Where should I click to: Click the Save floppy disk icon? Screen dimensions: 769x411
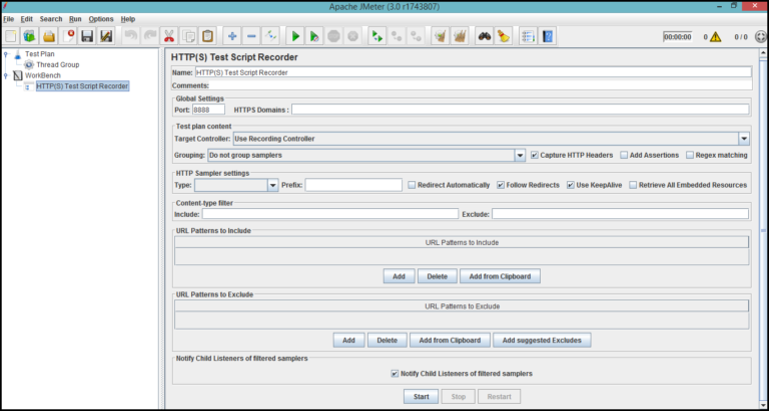tap(87, 36)
